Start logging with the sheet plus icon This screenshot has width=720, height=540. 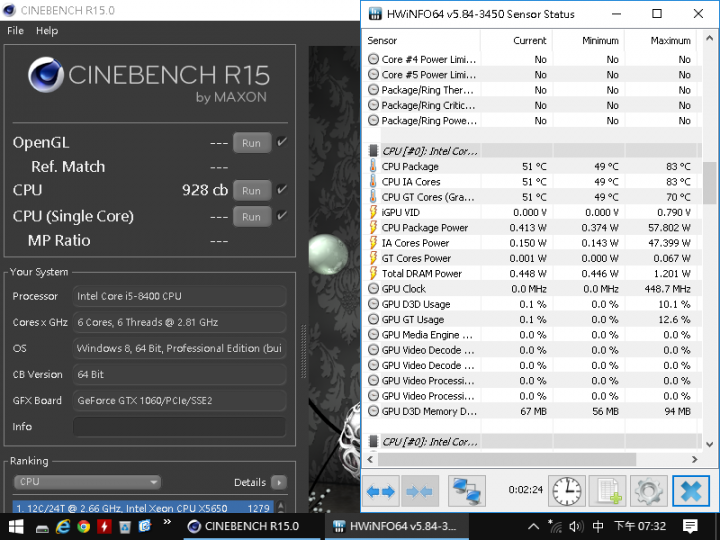click(608, 491)
